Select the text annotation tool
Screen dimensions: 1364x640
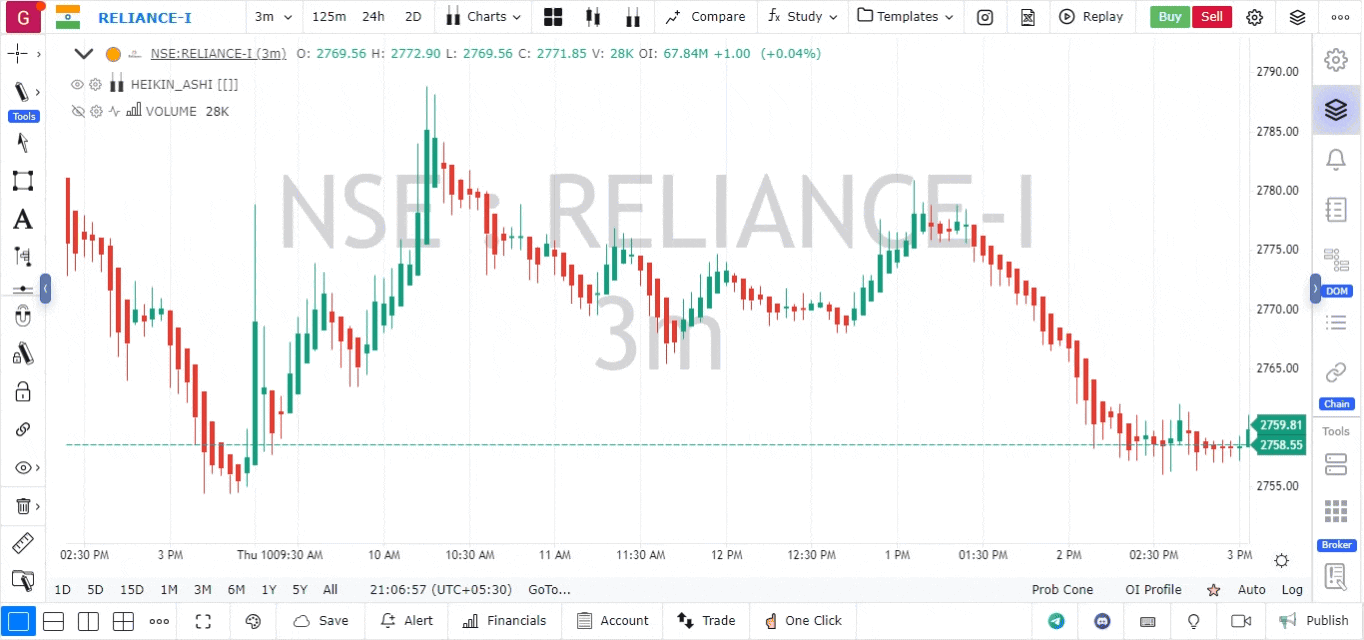[22, 219]
